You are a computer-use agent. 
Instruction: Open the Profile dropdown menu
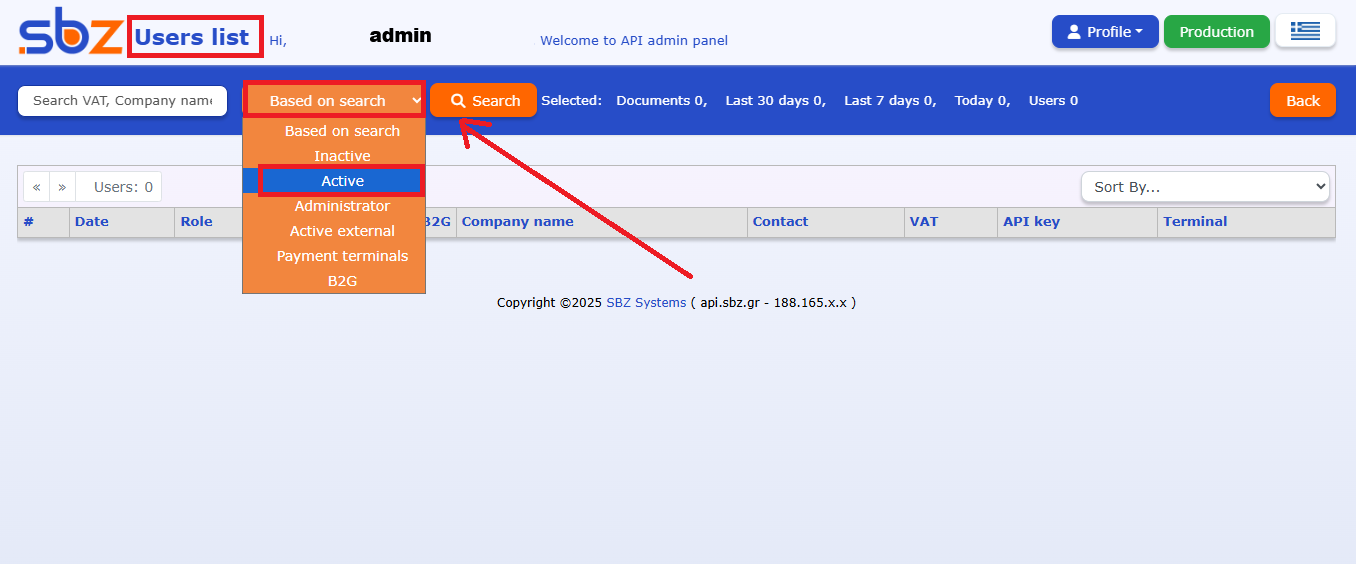pyautogui.click(x=1104, y=32)
